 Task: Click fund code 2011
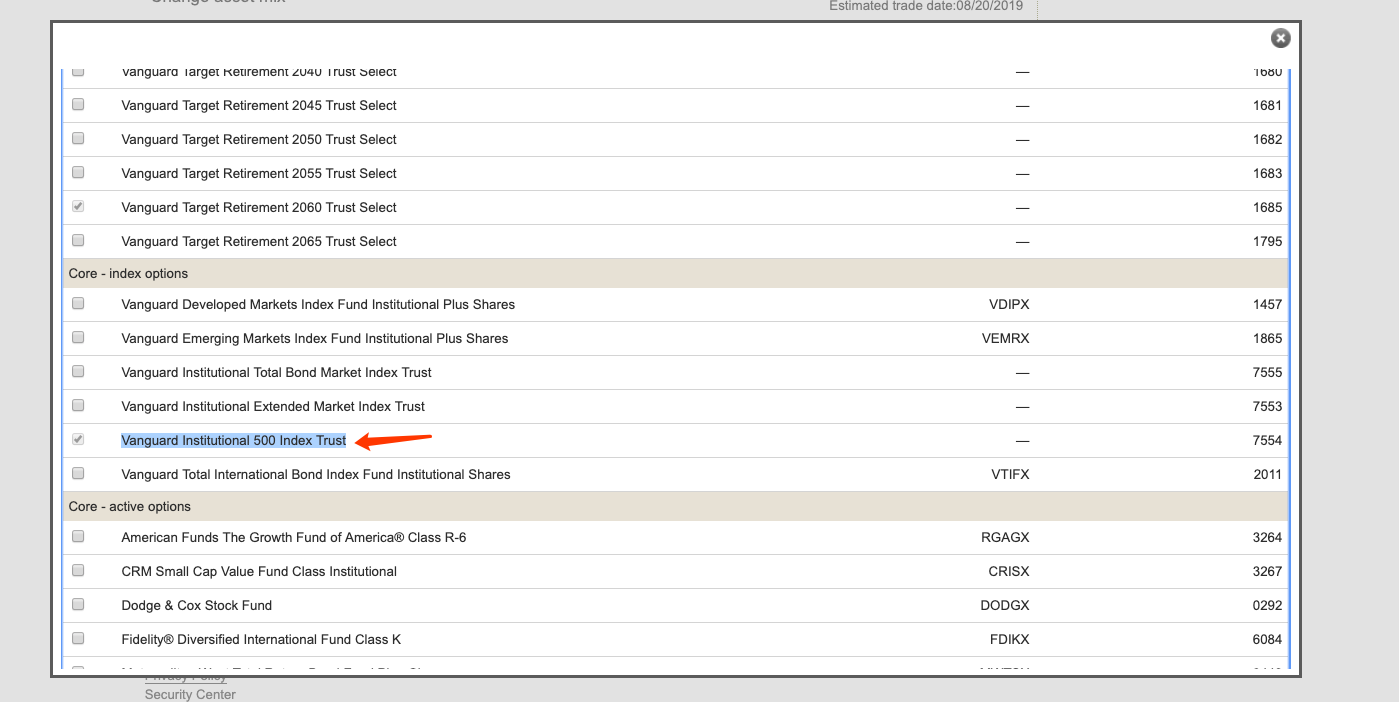click(1267, 474)
